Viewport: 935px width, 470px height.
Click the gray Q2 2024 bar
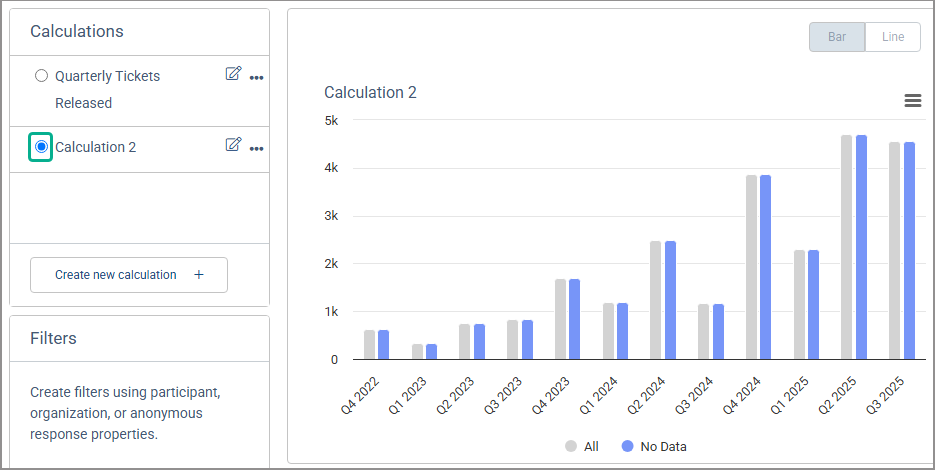coord(655,300)
